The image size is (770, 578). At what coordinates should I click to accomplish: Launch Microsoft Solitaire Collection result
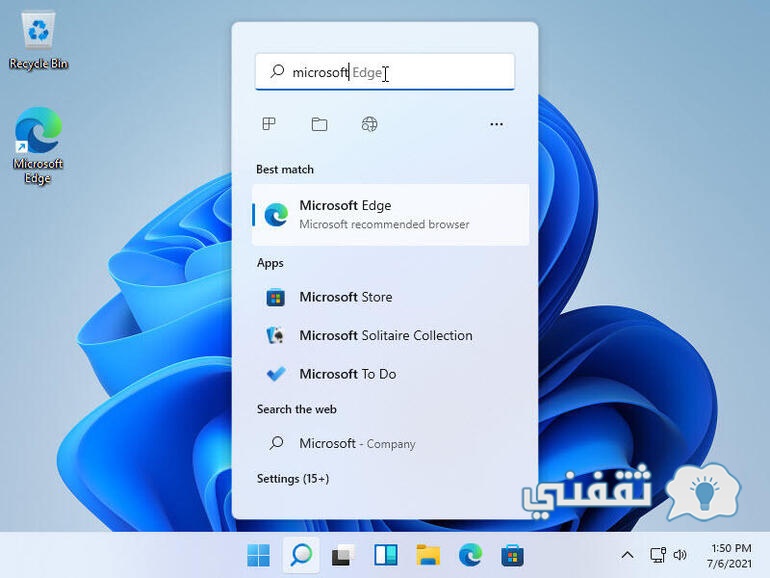click(390, 335)
